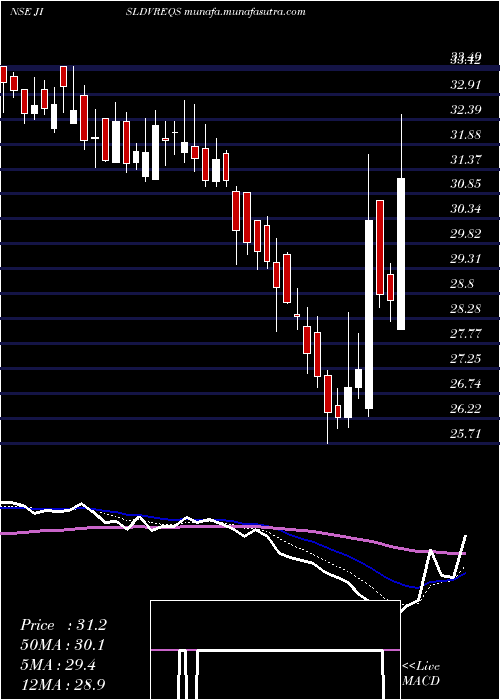Screen dimensions: 500x700
Task: Click the 28.8 price axis label
Action: pos(462,284)
